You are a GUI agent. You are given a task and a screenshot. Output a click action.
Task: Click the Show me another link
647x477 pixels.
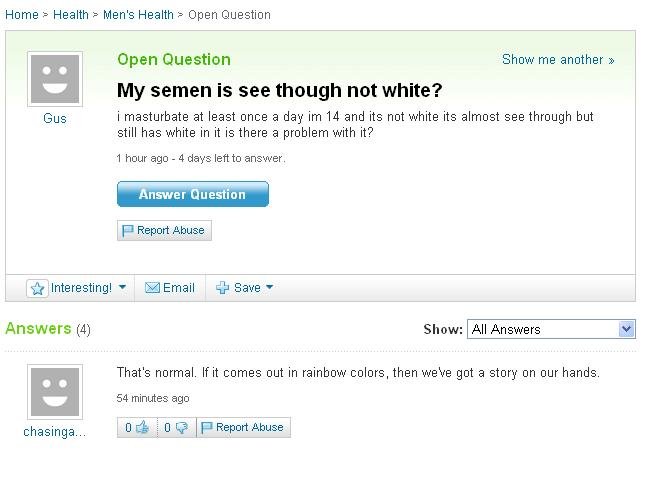(558, 59)
